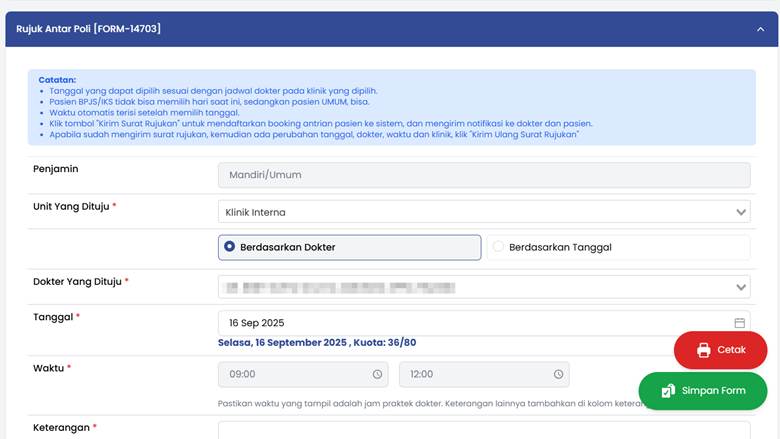Click the clock icon in 09:00 field
This screenshot has width=780, height=439.
point(377,374)
